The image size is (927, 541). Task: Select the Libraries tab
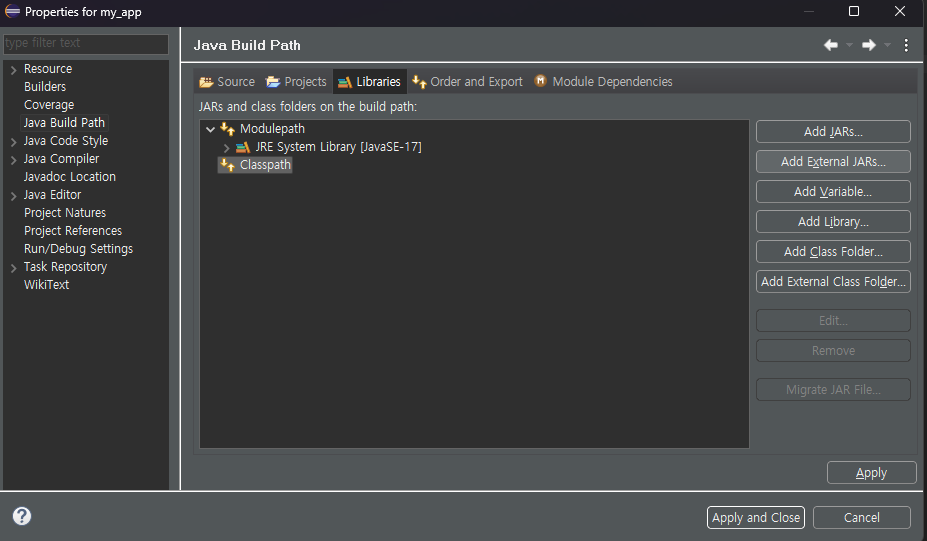(x=369, y=82)
